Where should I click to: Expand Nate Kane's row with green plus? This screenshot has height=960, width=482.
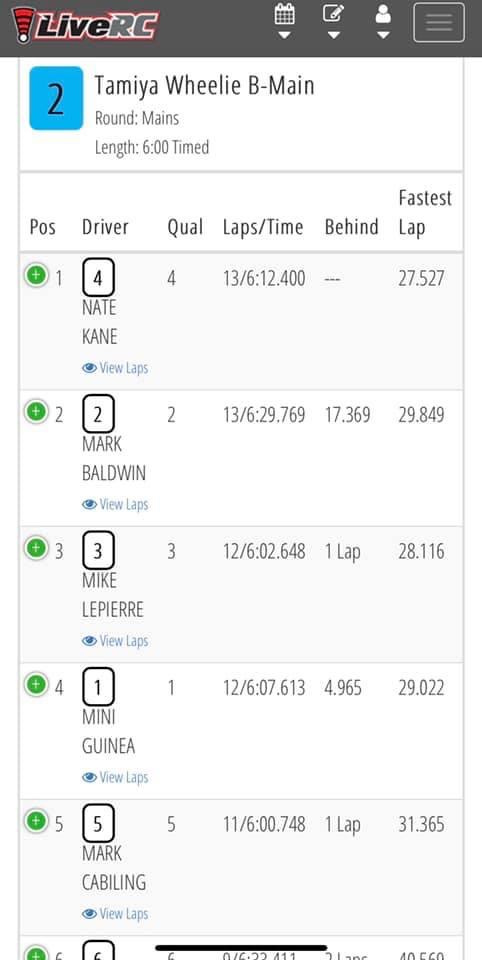click(x=36, y=275)
